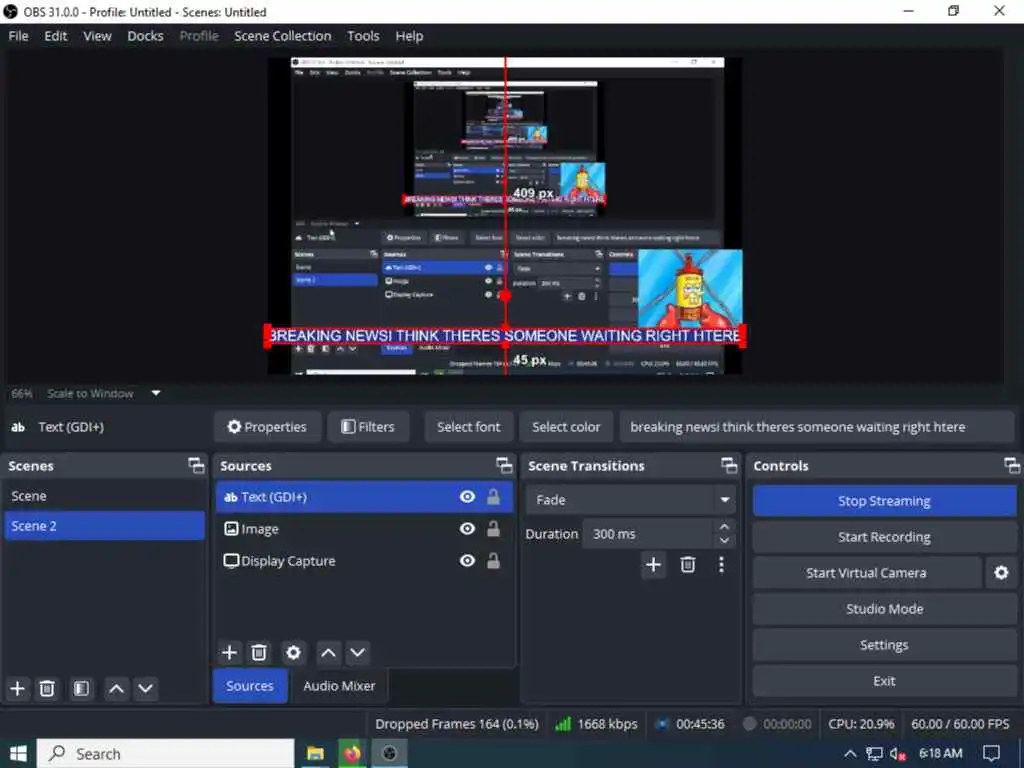Viewport: 1024px width, 768px height.
Task: Open notification center in system tray
Action: point(992,754)
